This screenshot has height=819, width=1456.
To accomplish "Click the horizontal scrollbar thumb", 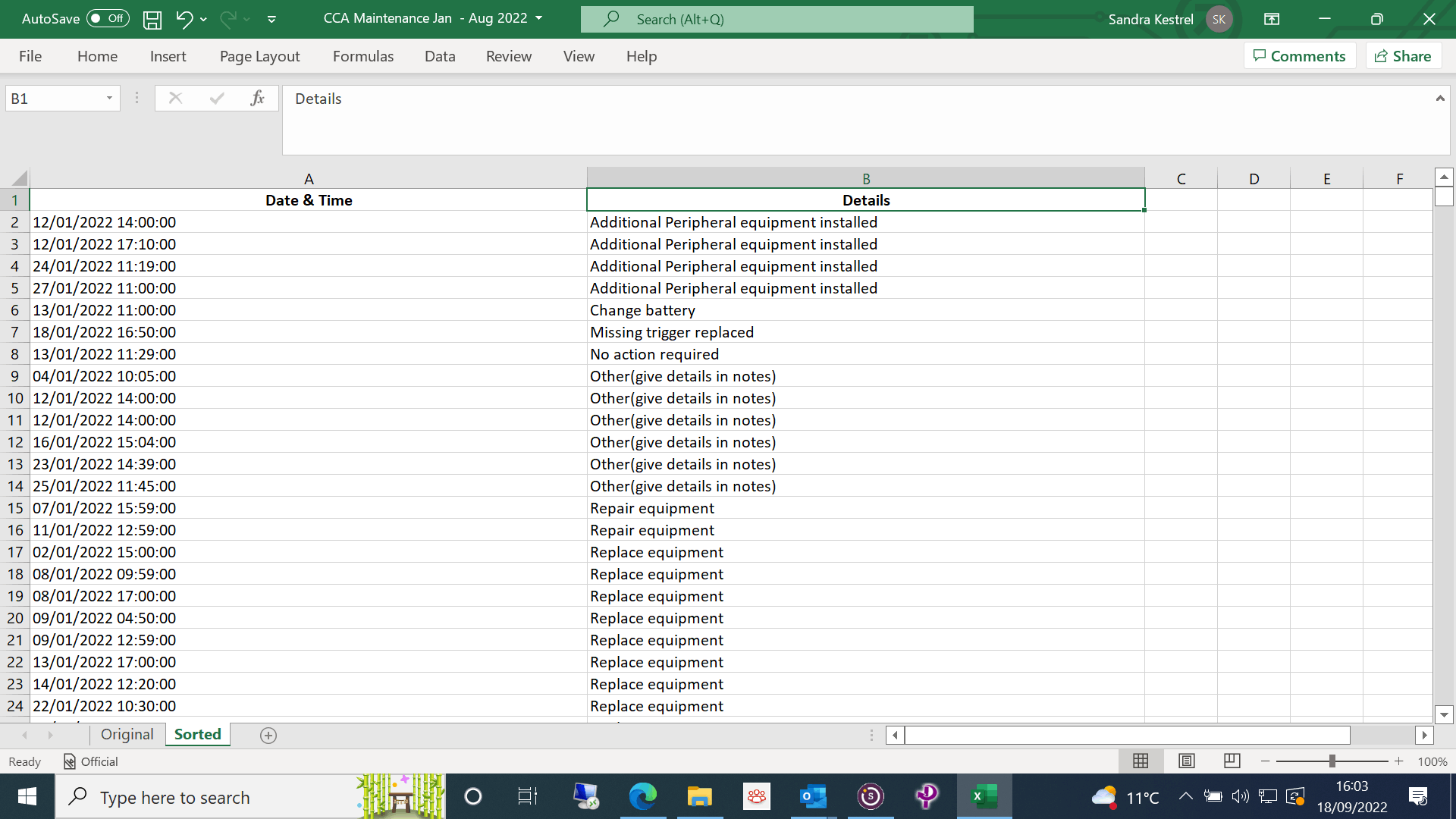I will 1127,735.
